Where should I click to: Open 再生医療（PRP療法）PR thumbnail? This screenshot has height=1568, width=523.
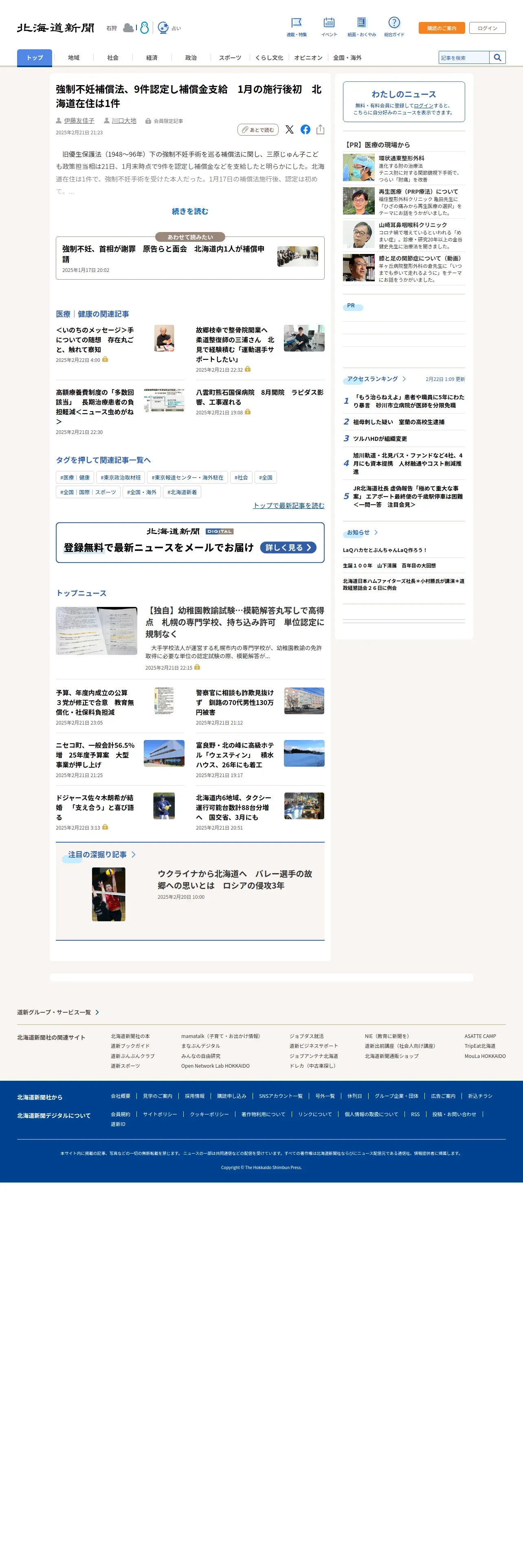358,201
